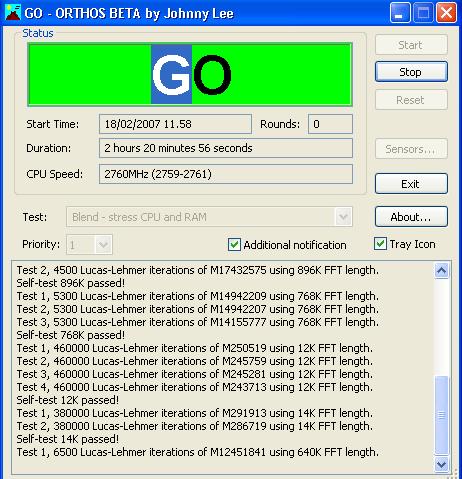Click log line mentioning M243713
The height and width of the screenshot is (479, 462).
pos(195,387)
